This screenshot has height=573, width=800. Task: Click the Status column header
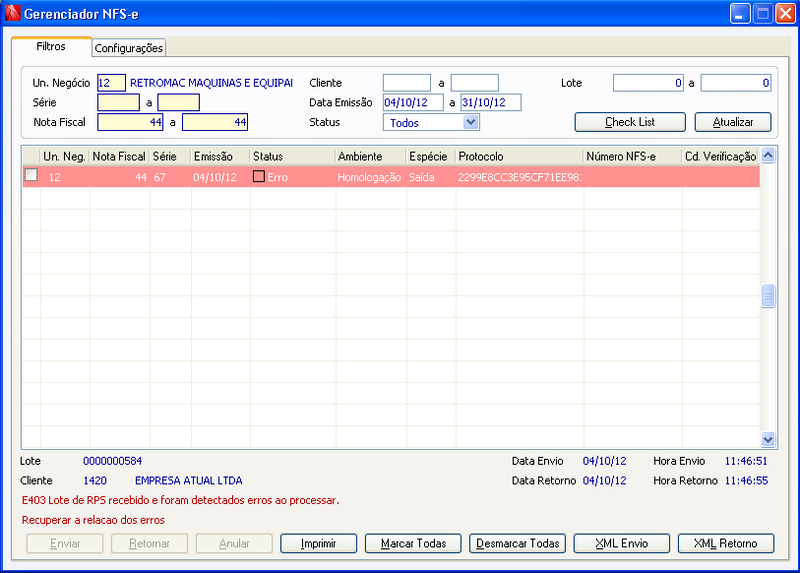click(x=293, y=157)
